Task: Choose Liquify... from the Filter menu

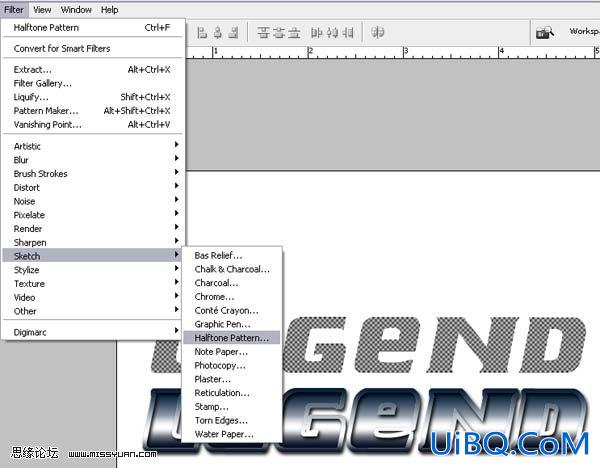Action: (92, 97)
